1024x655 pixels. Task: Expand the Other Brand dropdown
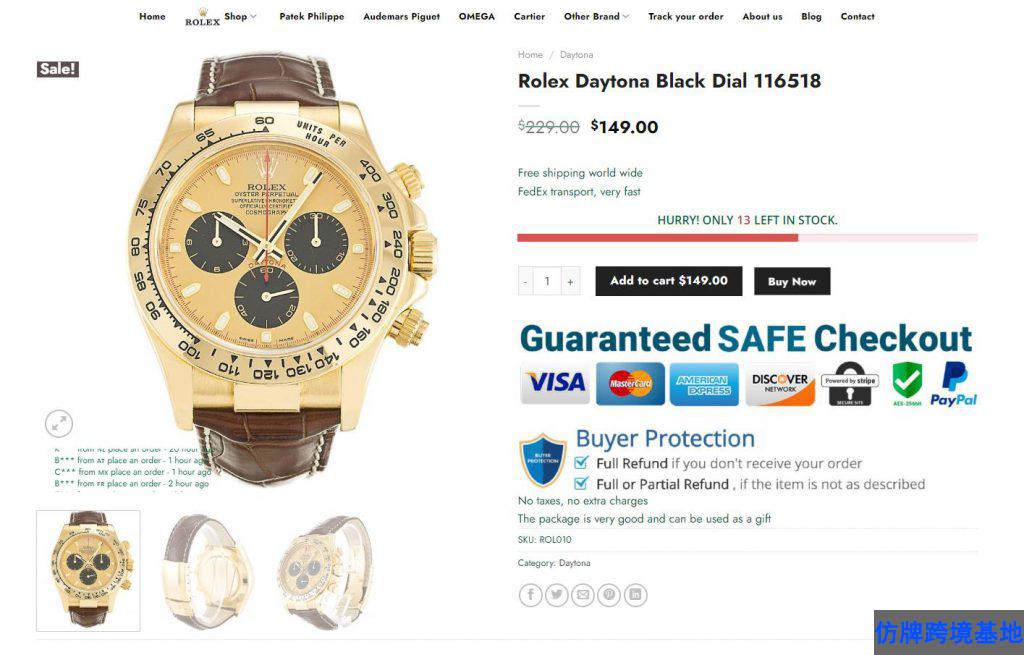coord(596,16)
